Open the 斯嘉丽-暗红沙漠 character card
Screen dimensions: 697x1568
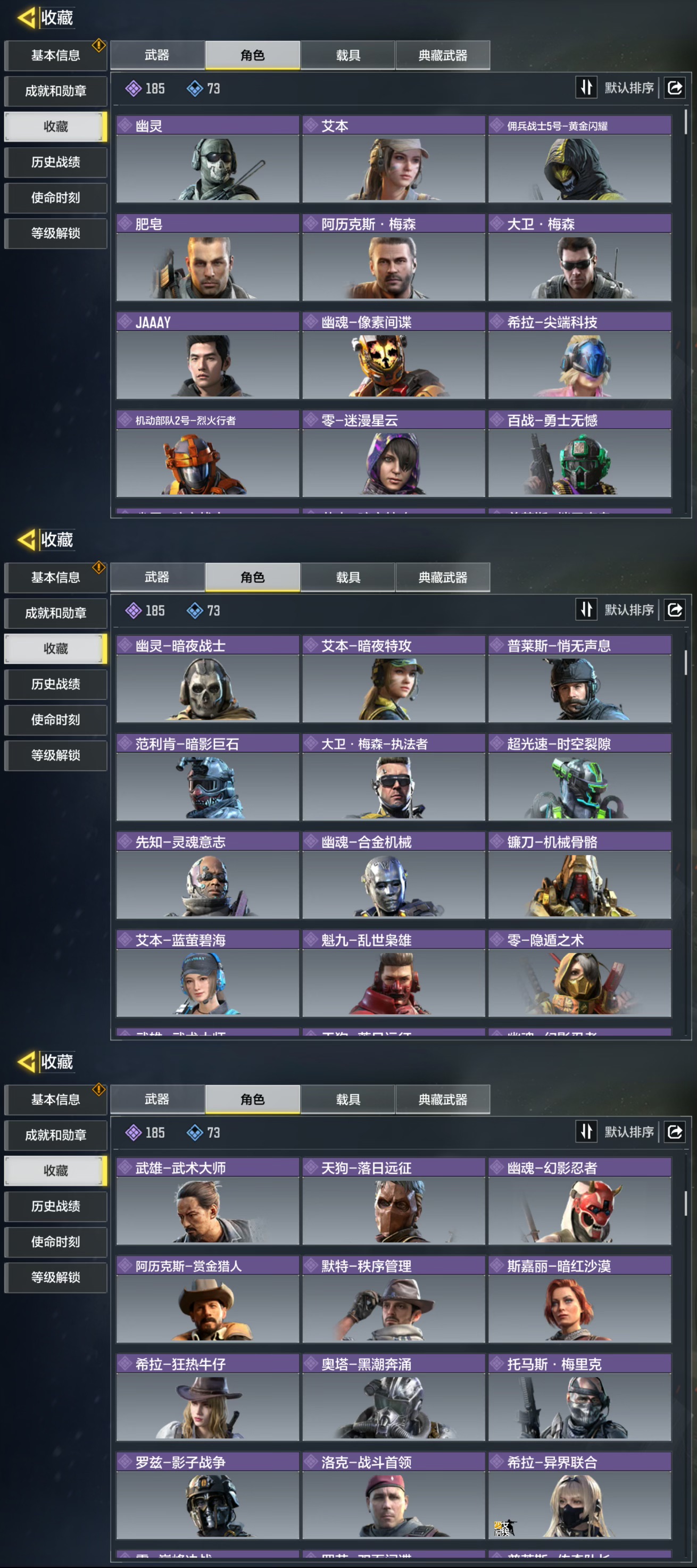[579, 1298]
